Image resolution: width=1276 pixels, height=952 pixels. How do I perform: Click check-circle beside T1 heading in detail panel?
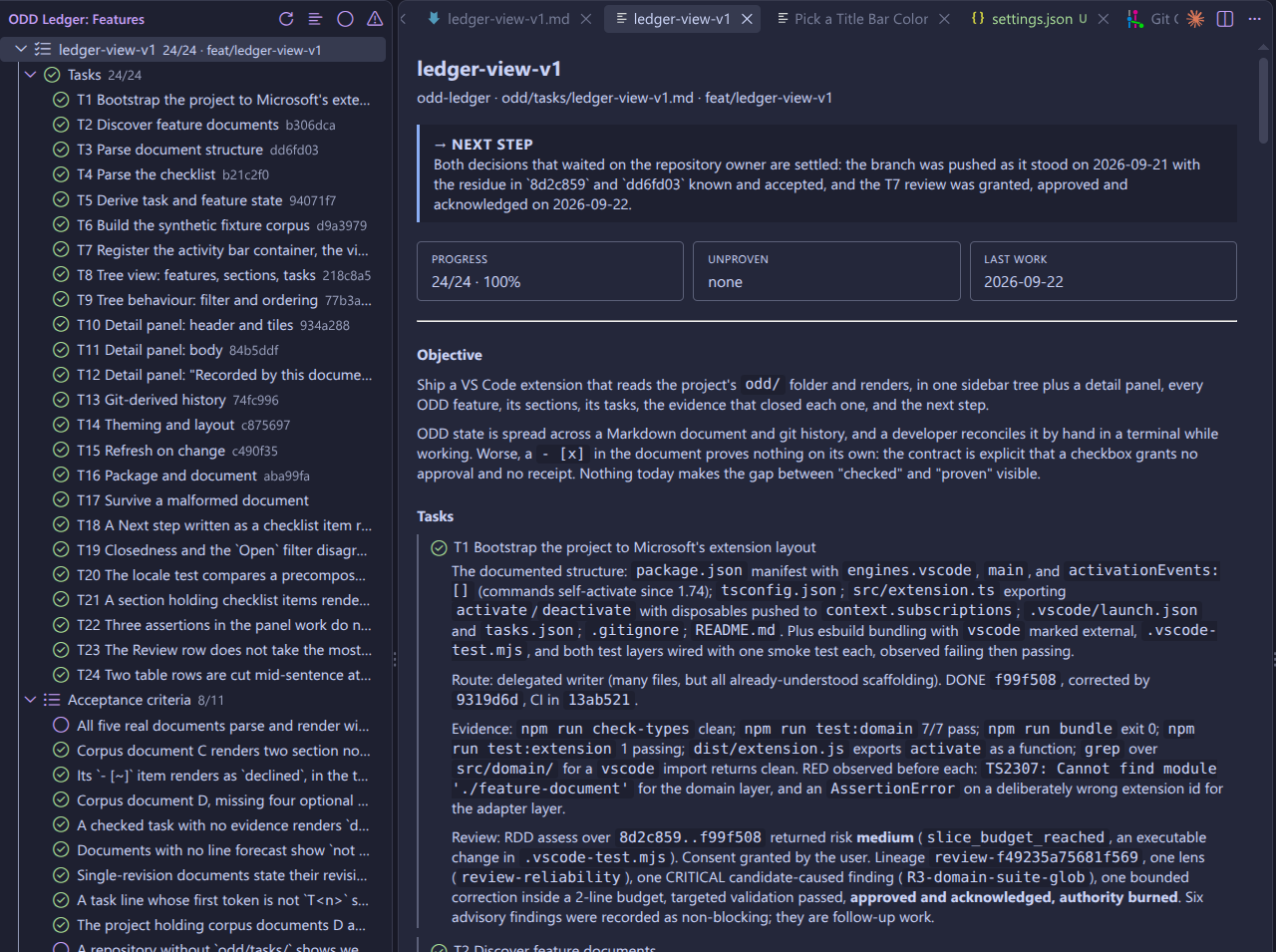[439, 547]
